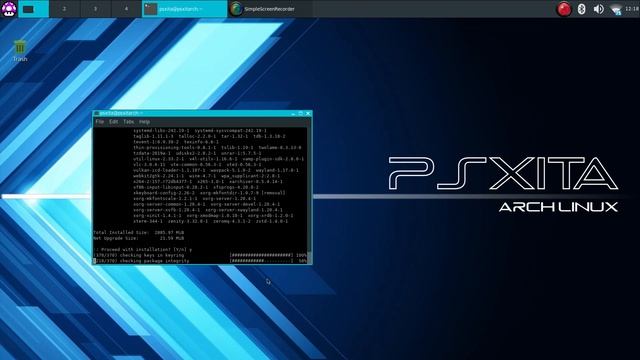The height and width of the screenshot is (360, 640).
Task: Click the panel clock
Action: [632, 9]
